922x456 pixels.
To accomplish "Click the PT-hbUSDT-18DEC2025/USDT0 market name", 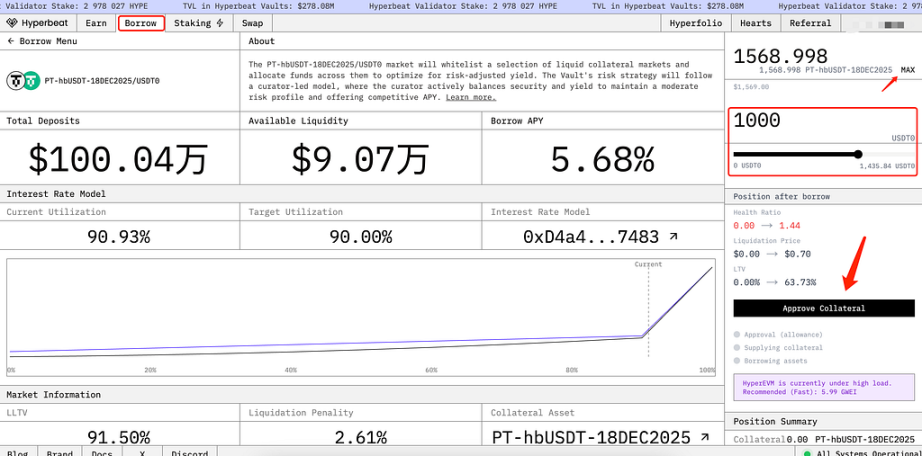I will point(102,81).
